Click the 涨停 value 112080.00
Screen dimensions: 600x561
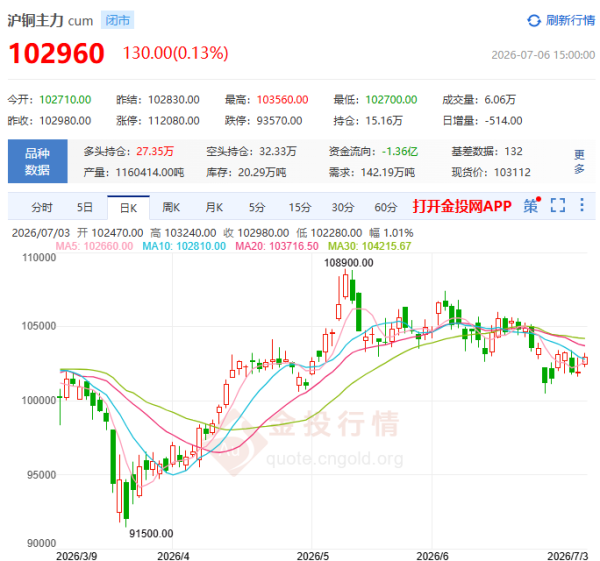point(174,121)
